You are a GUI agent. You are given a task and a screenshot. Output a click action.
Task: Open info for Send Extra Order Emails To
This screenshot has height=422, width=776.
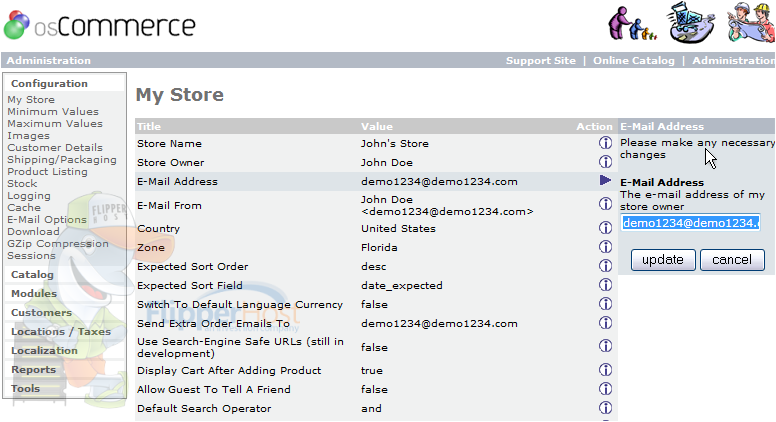click(605, 323)
